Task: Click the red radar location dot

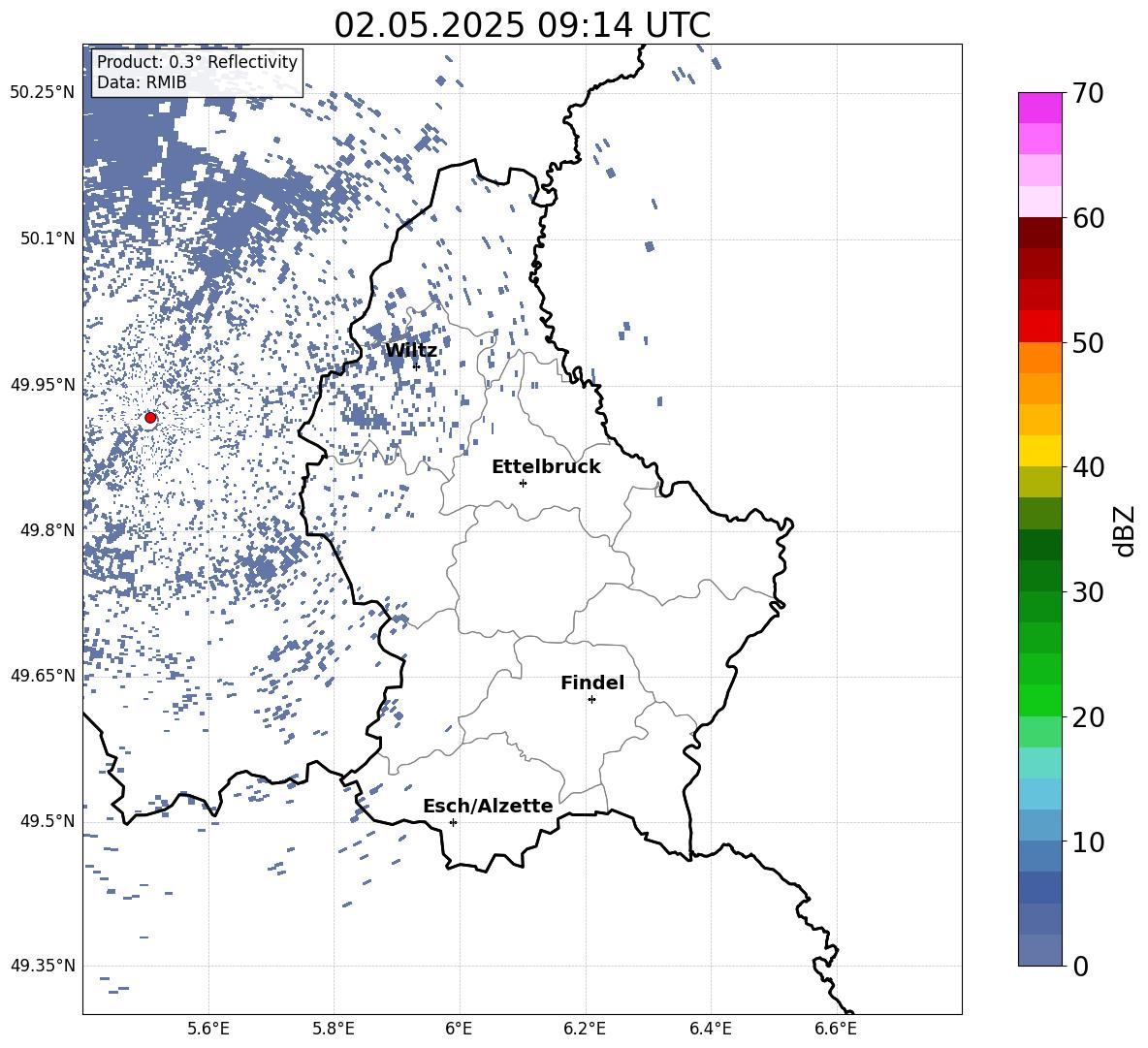Action: tap(150, 418)
